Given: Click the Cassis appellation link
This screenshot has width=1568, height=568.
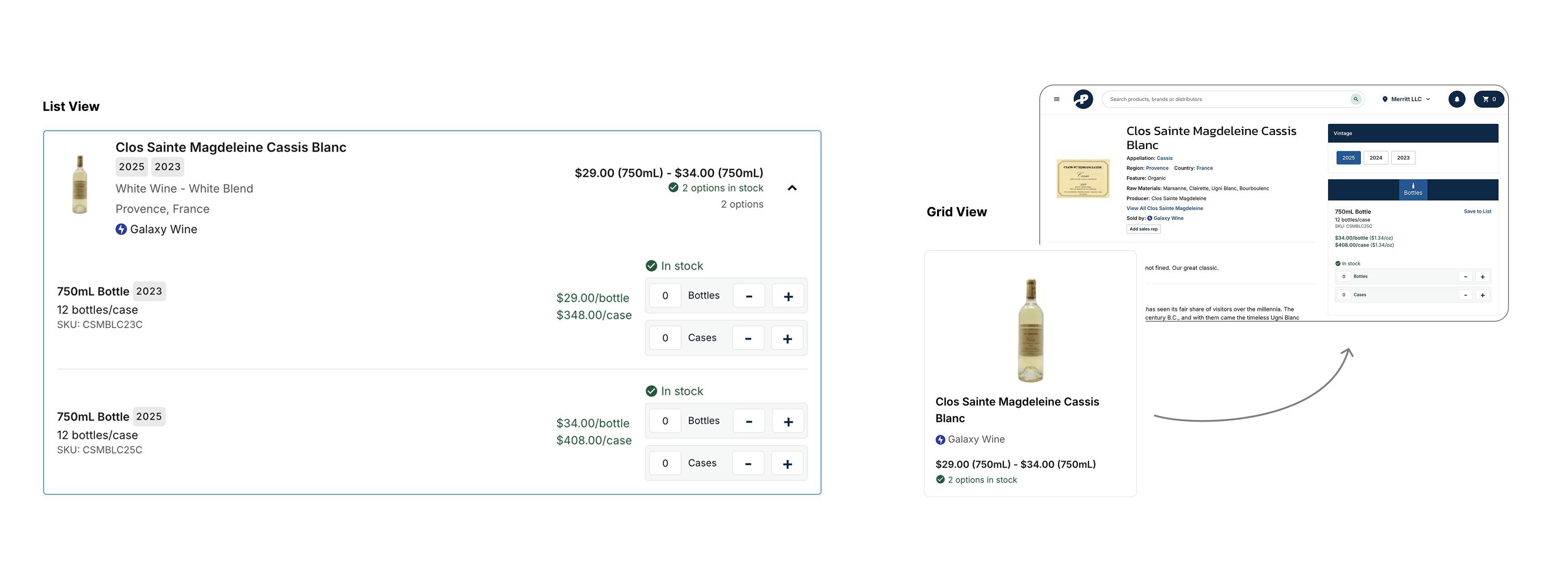Looking at the screenshot, I should point(1165,158).
